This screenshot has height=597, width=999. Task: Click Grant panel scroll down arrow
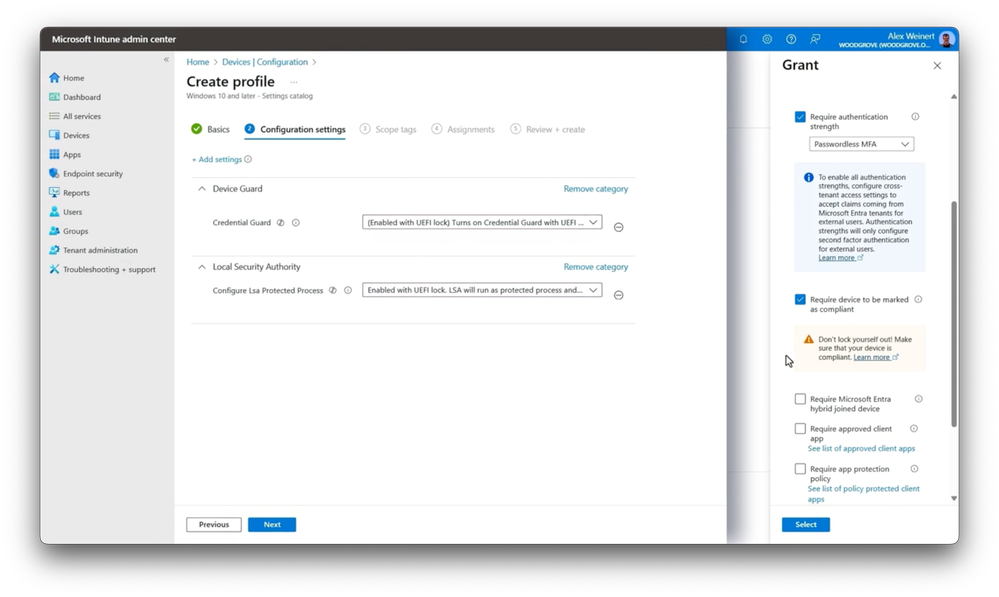954,499
